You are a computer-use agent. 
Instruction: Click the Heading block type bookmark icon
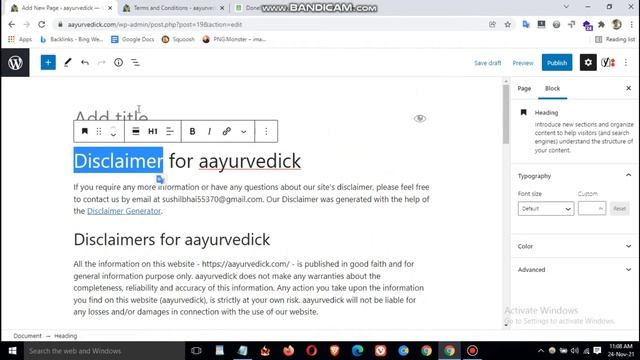[84, 131]
